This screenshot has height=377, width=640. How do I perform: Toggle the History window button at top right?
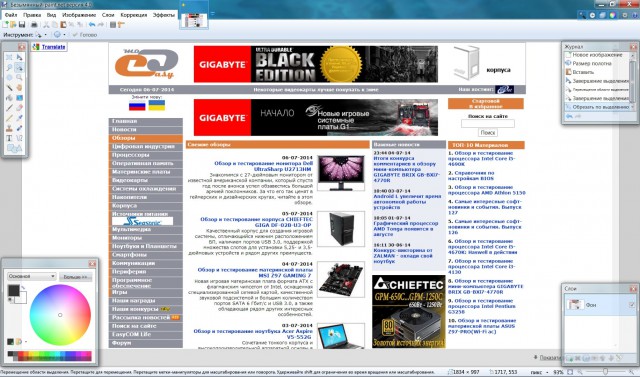tap(592, 15)
